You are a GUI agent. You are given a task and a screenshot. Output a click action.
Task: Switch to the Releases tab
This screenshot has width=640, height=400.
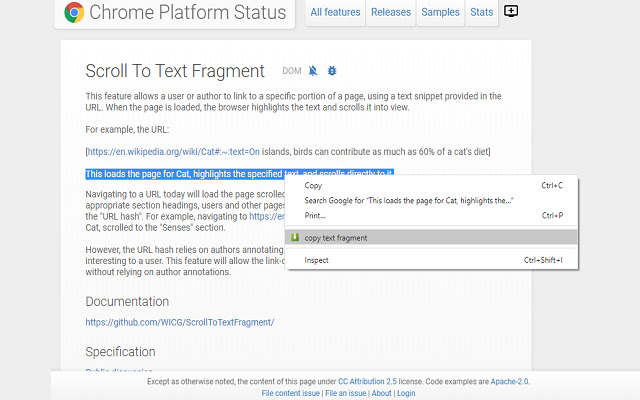coord(391,13)
